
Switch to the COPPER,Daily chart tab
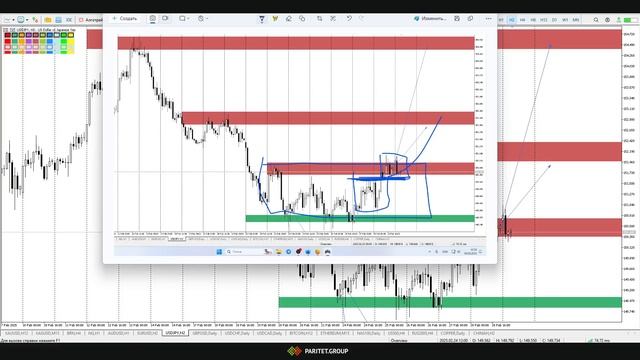452,333
